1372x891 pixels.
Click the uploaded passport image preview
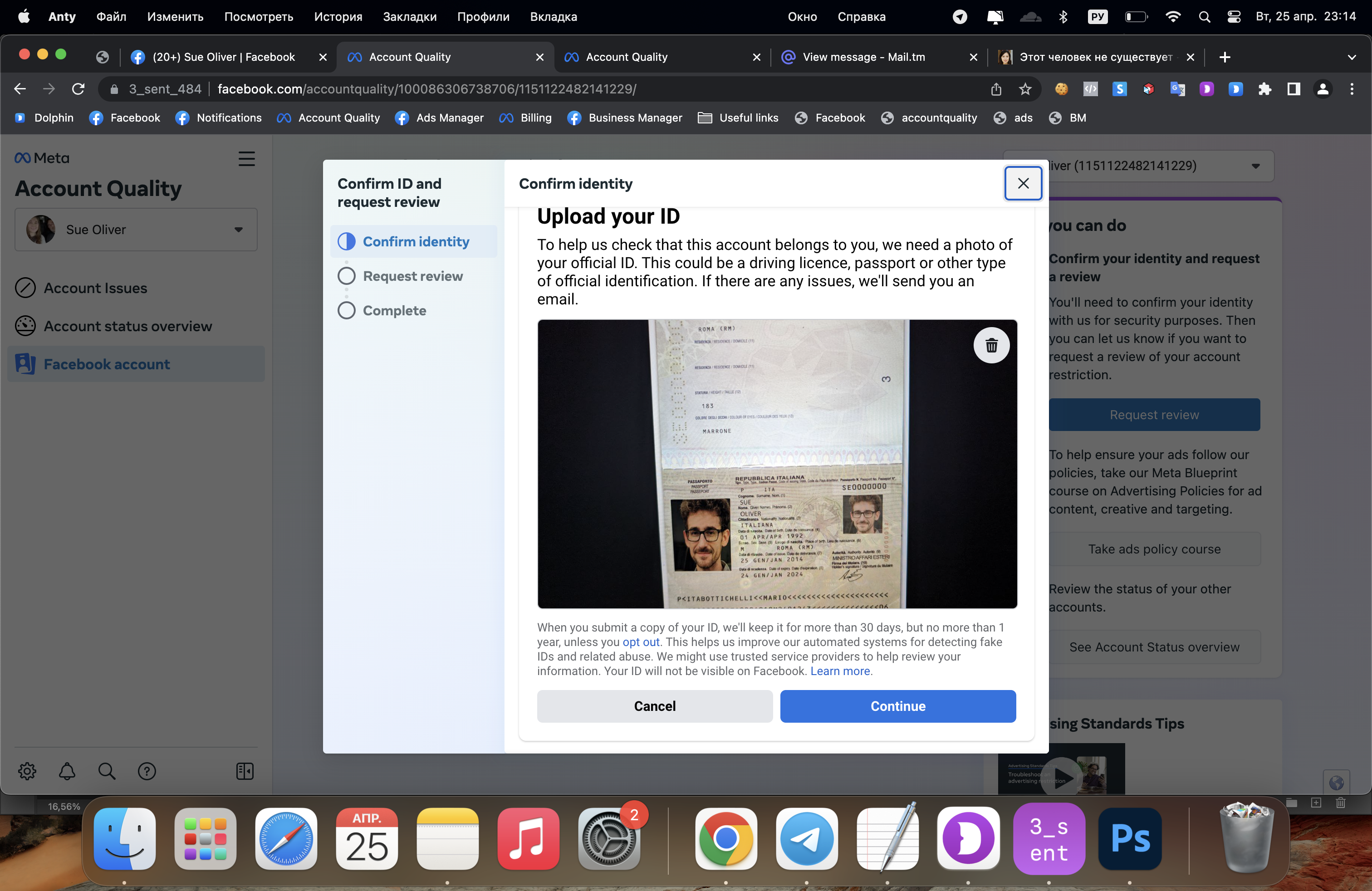(x=777, y=464)
